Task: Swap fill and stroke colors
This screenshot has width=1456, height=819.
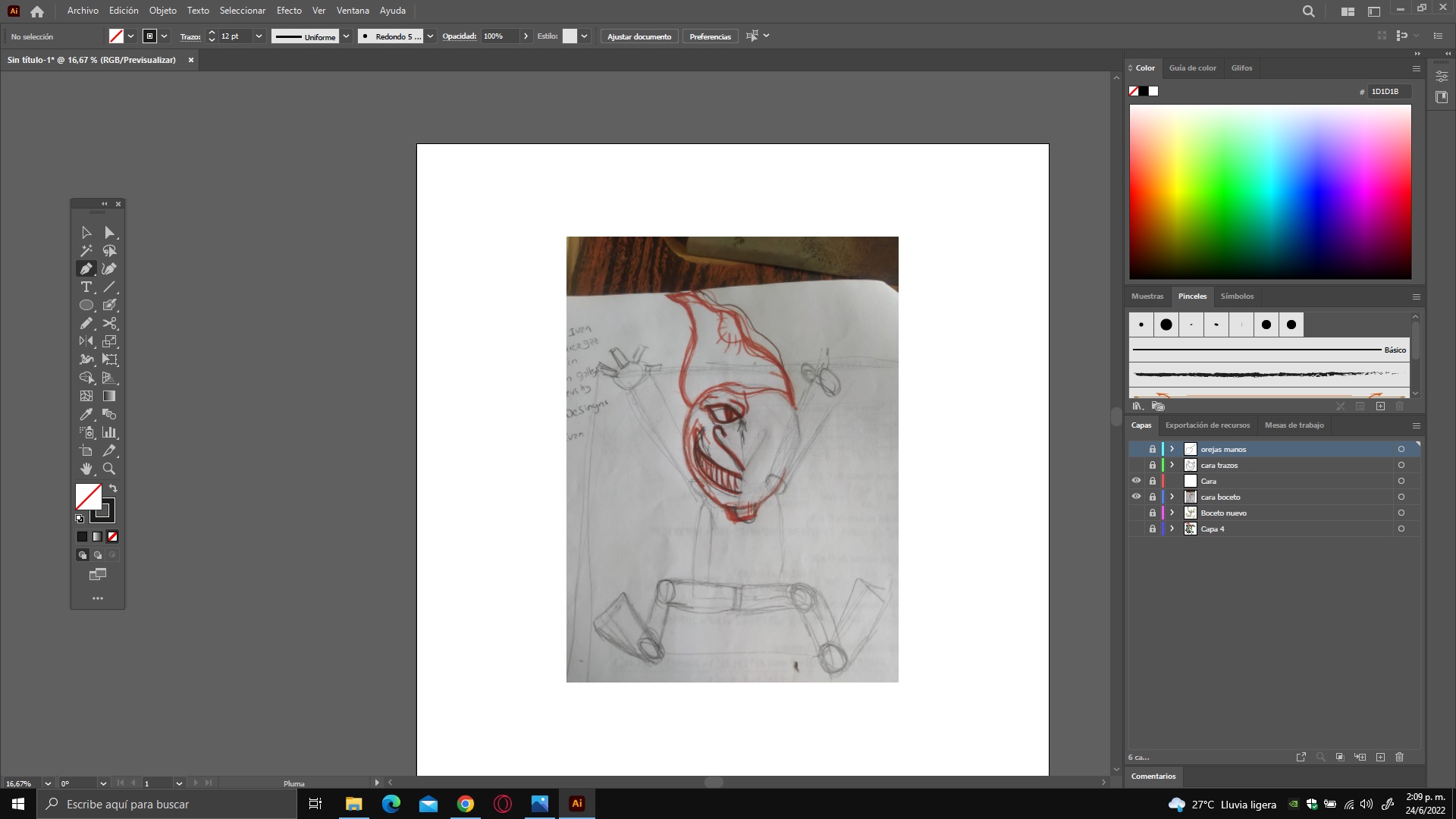Action: [113, 489]
